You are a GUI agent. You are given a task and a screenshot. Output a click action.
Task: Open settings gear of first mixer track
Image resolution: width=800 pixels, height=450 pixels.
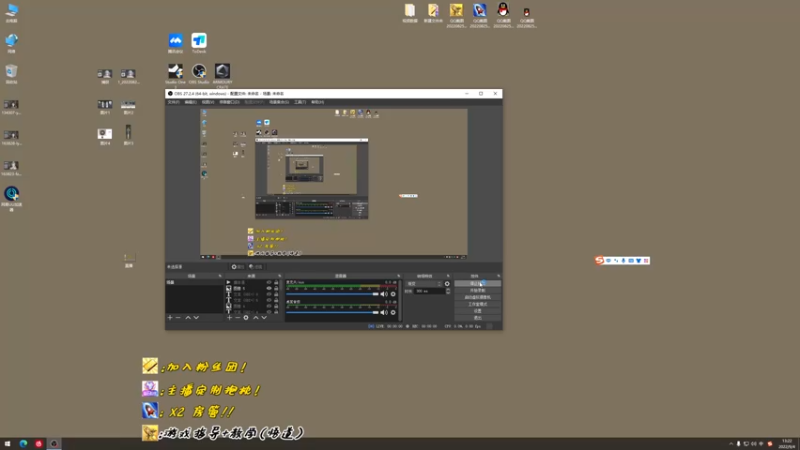point(393,294)
